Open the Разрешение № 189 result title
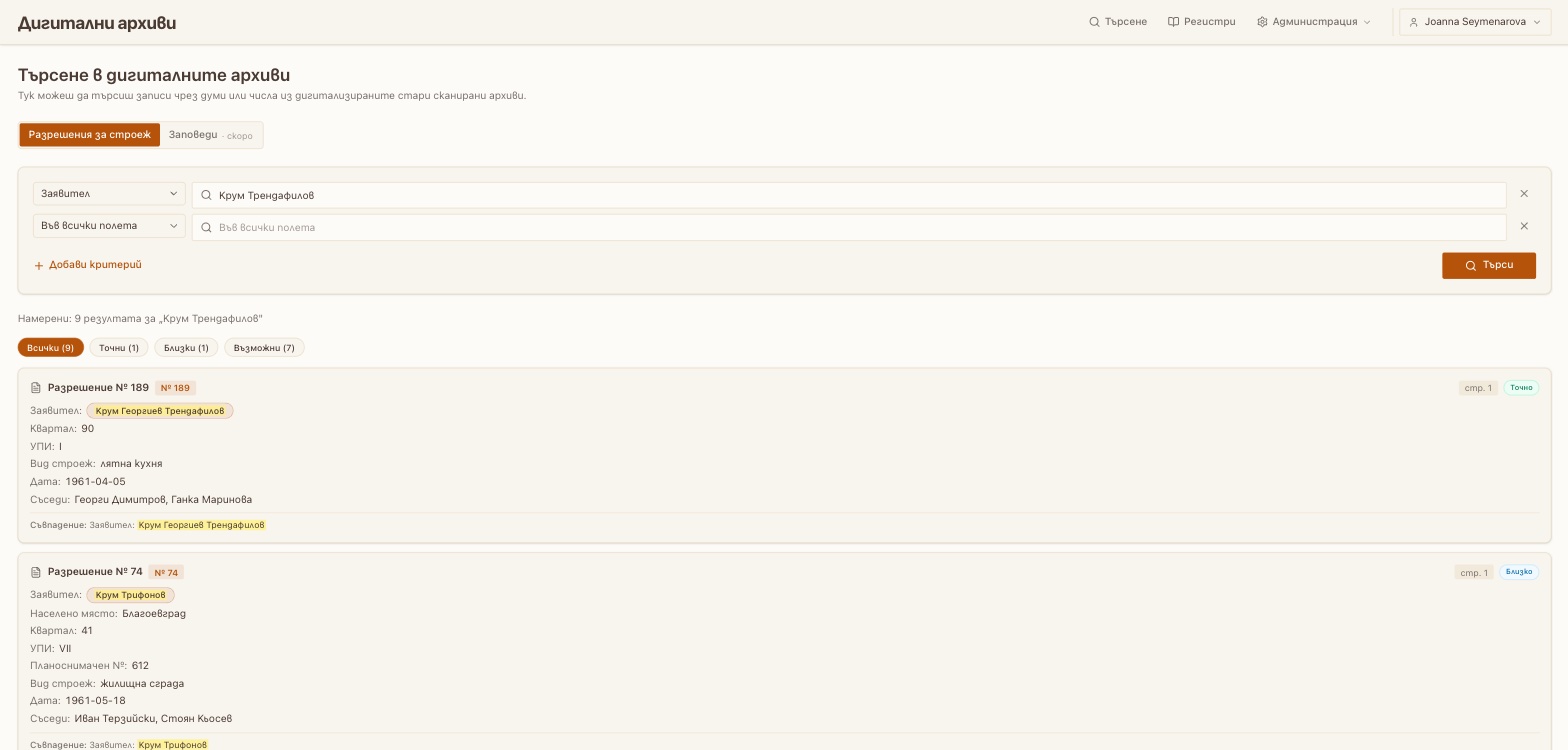This screenshot has width=1568, height=750. pyautogui.click(x=98, y=388)
